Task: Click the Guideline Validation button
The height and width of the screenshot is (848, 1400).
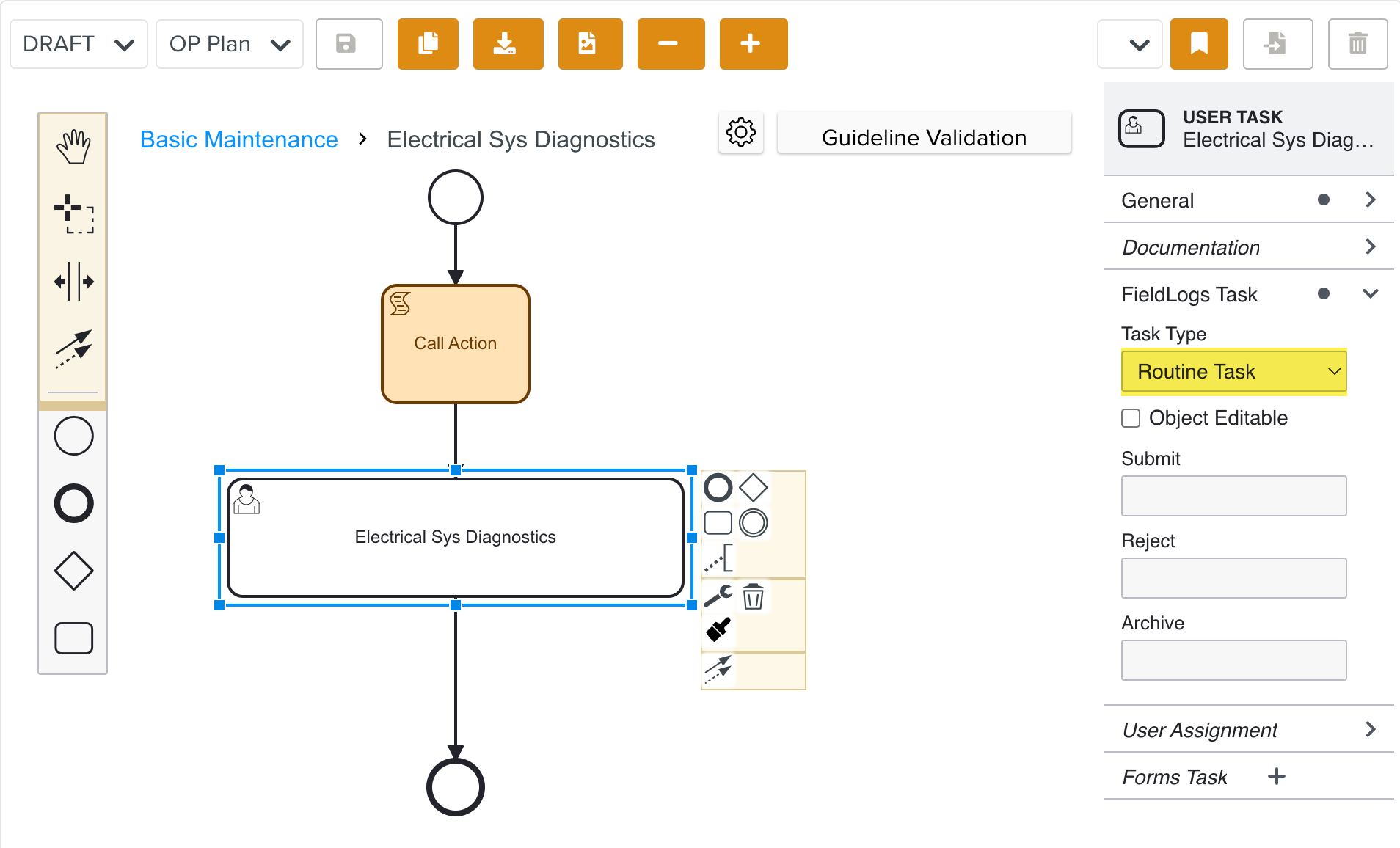Action: pos(923,137)
